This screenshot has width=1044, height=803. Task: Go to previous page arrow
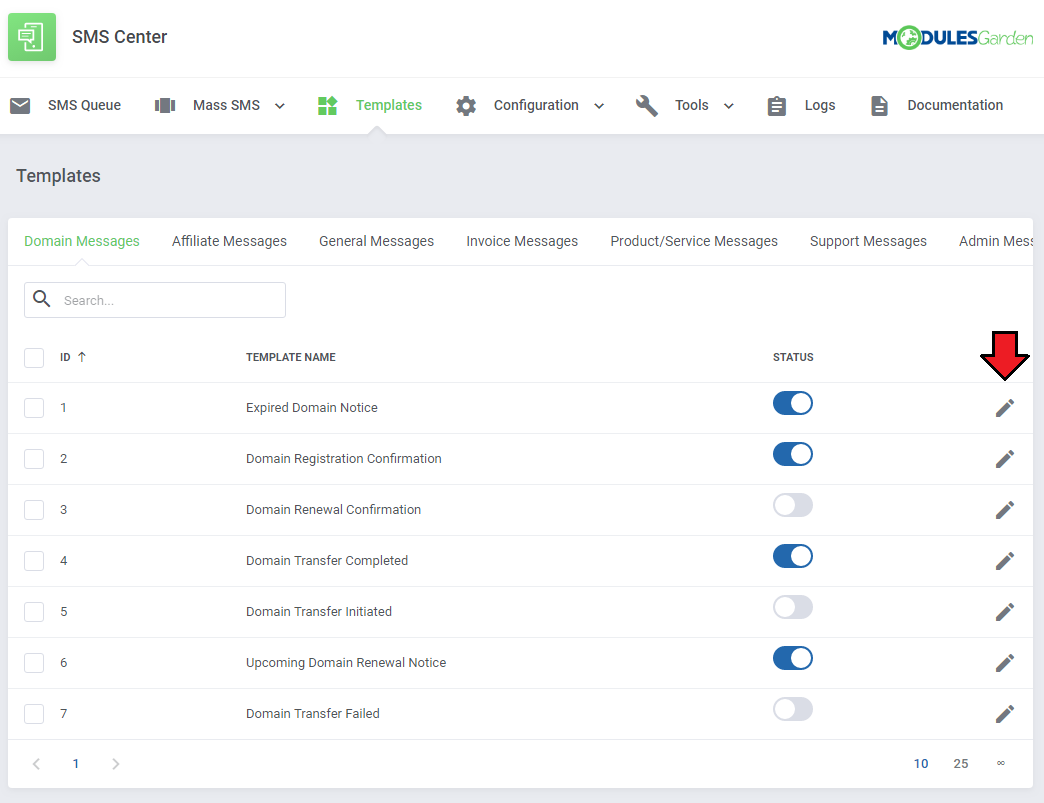tap(37, 764)
